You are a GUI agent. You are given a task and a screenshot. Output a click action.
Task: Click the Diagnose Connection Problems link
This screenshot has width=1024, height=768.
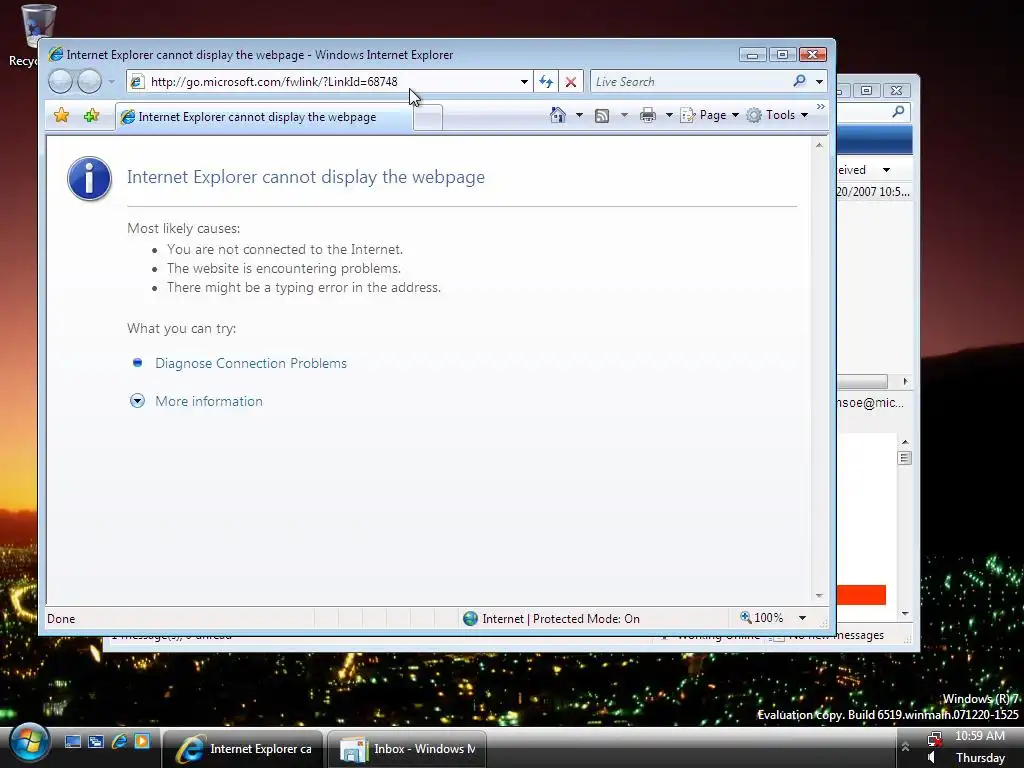[x=251, y=363]
